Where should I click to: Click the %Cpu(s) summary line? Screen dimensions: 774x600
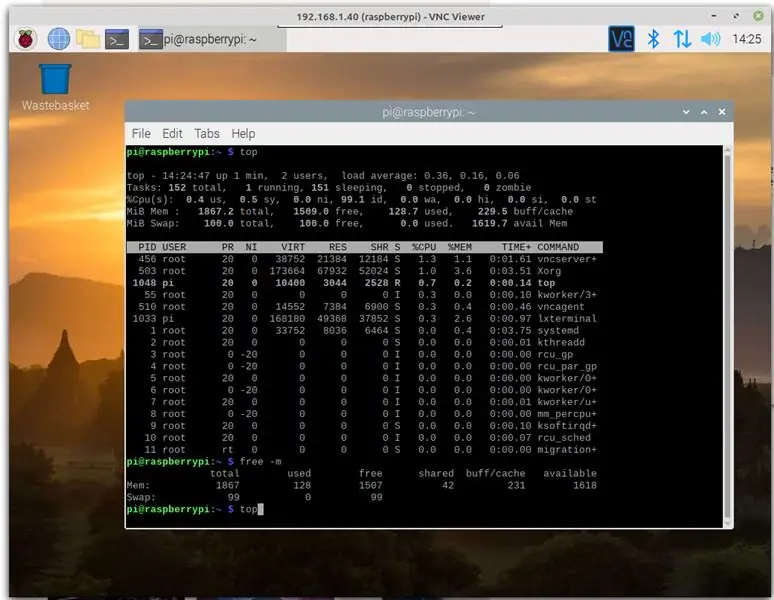coord(361,200)
